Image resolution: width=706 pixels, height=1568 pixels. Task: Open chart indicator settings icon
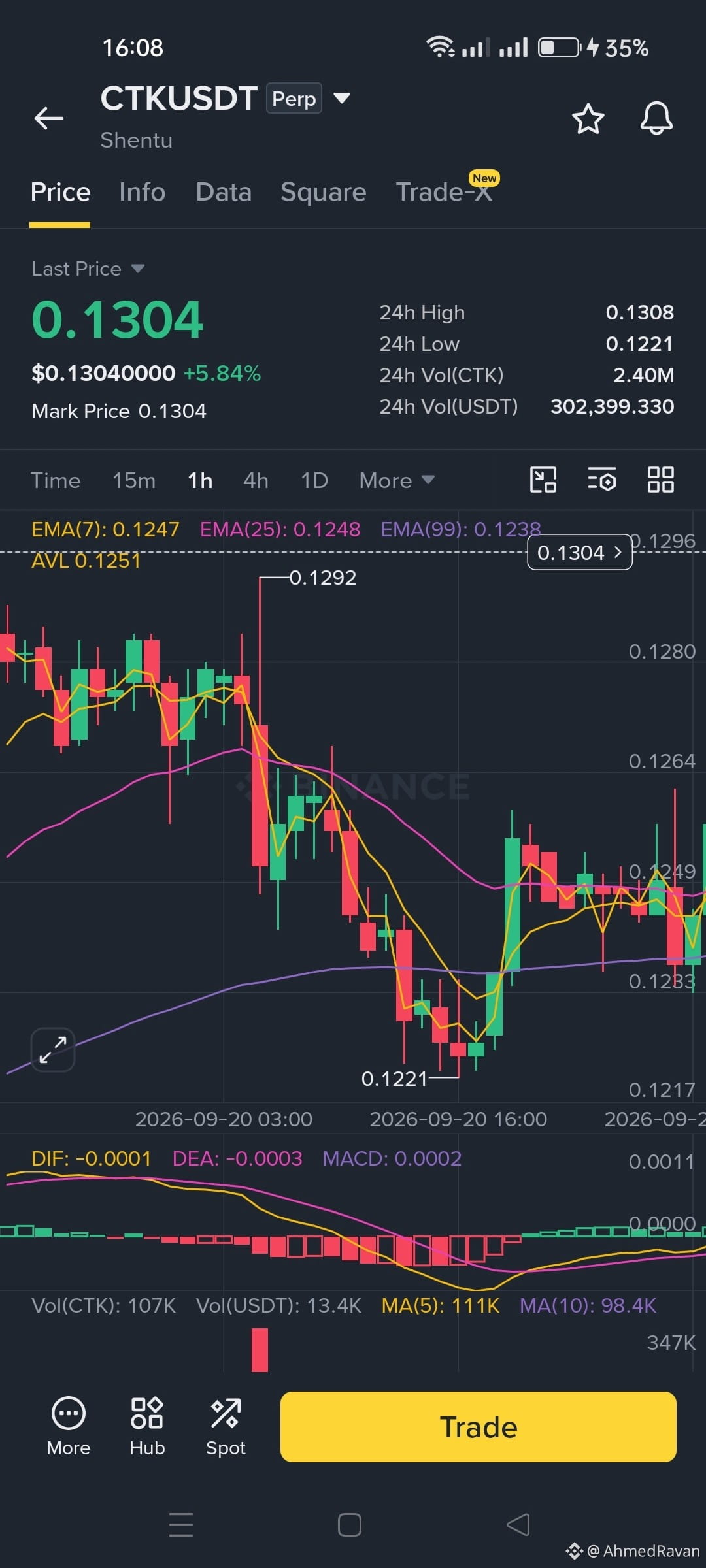pyautogui.click(x=601, y=480)
